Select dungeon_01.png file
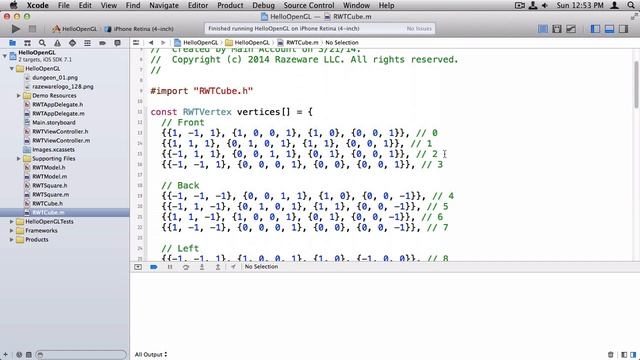The height and width of the screenshot is (360, 640). (x=55, y=78)
